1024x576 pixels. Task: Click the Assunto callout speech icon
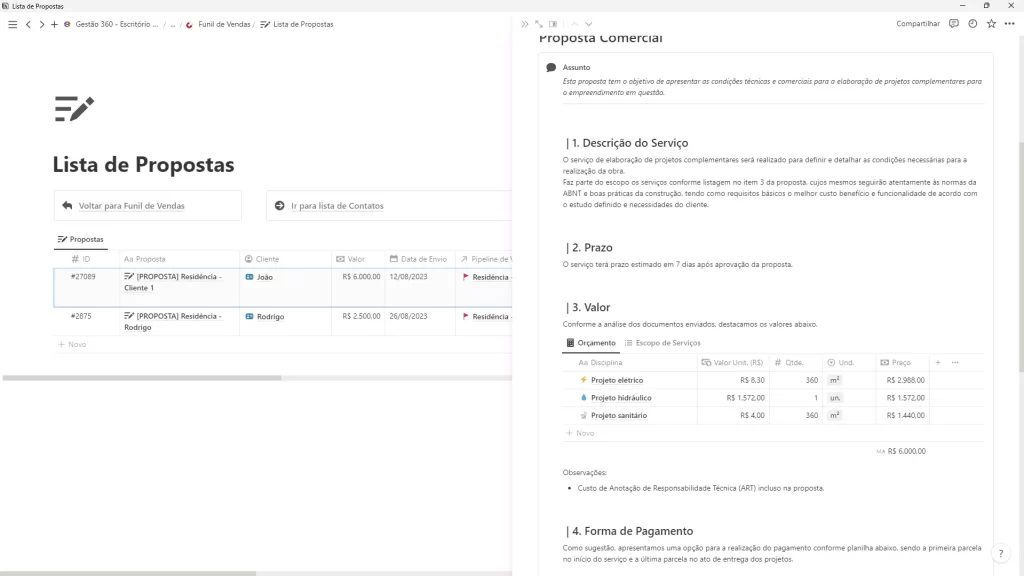551,67
